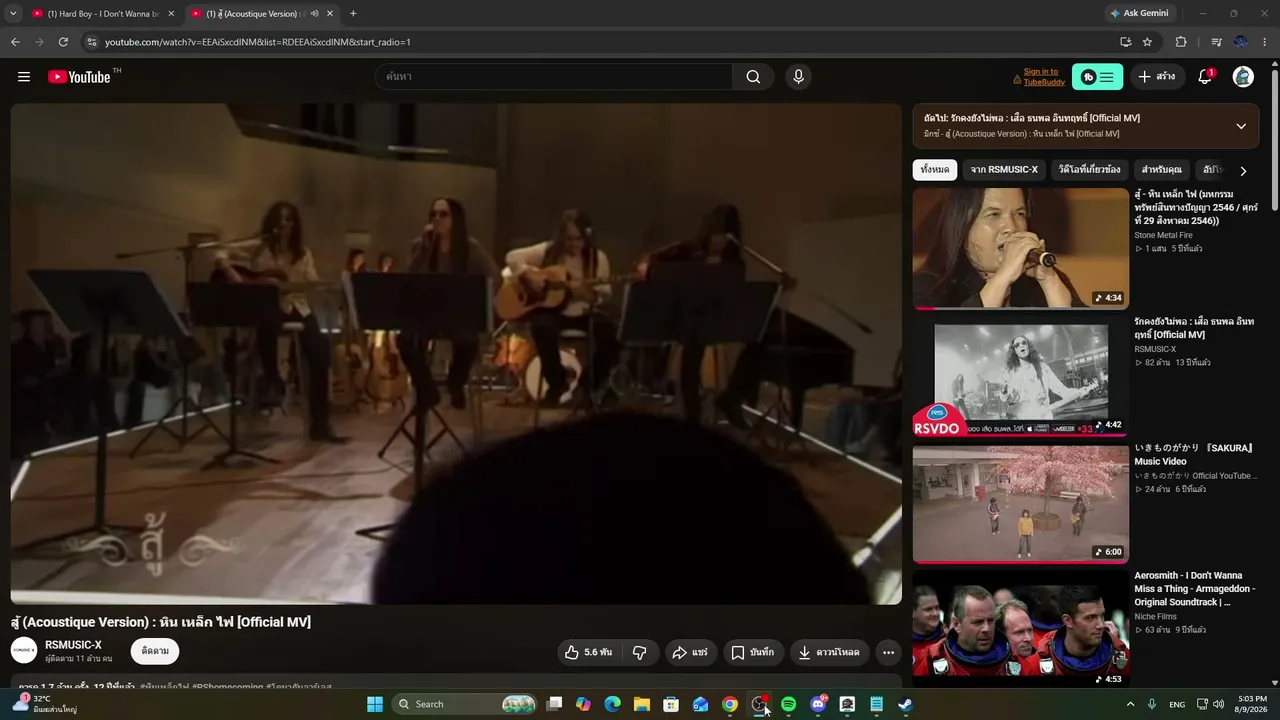Select the วิดีโอที่เกี่ยวข้อง filter chip
This screenshot has height=720, width=1280.
click(x=1090, y=170)
